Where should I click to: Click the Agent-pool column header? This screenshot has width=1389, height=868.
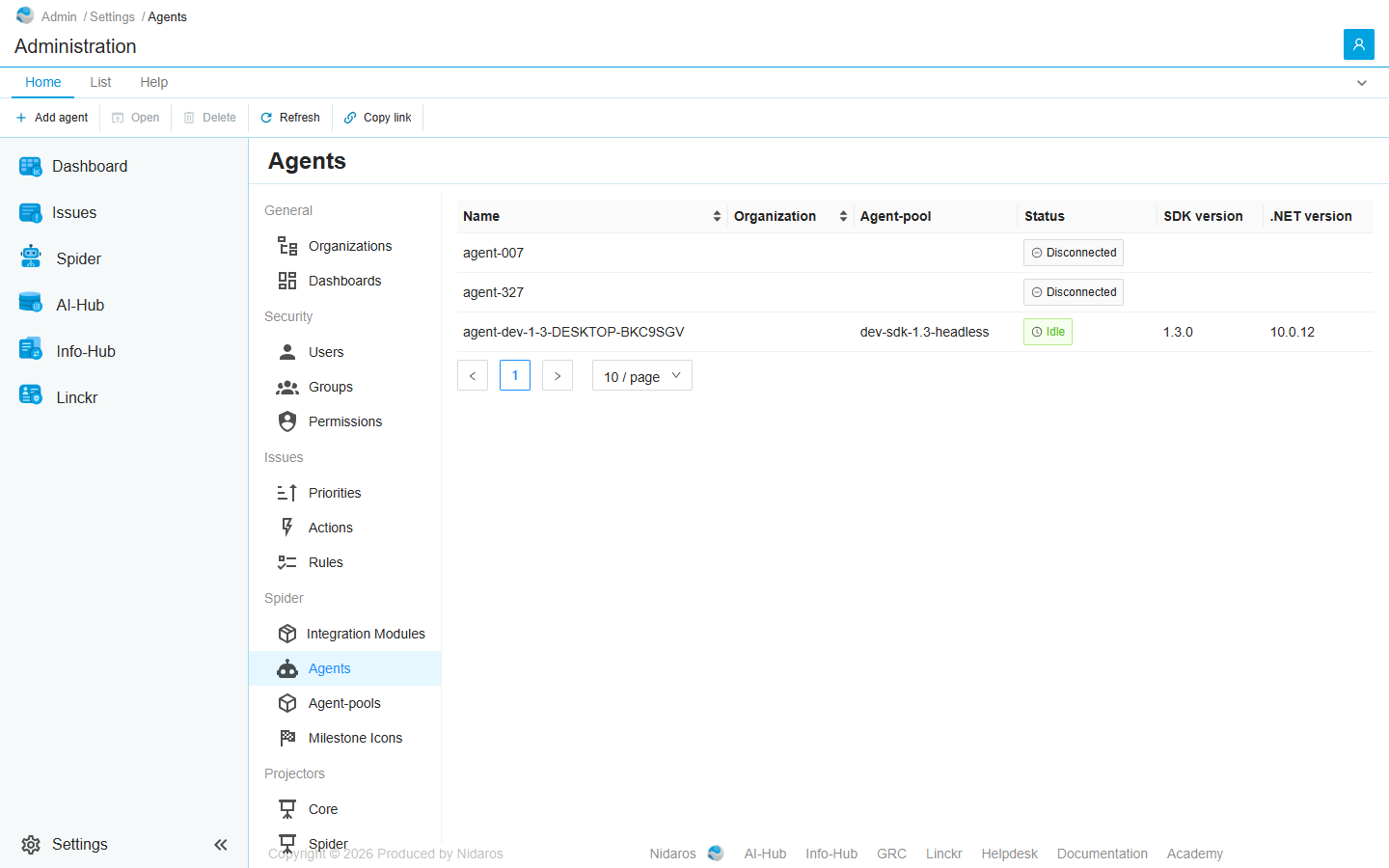point(895,216)
